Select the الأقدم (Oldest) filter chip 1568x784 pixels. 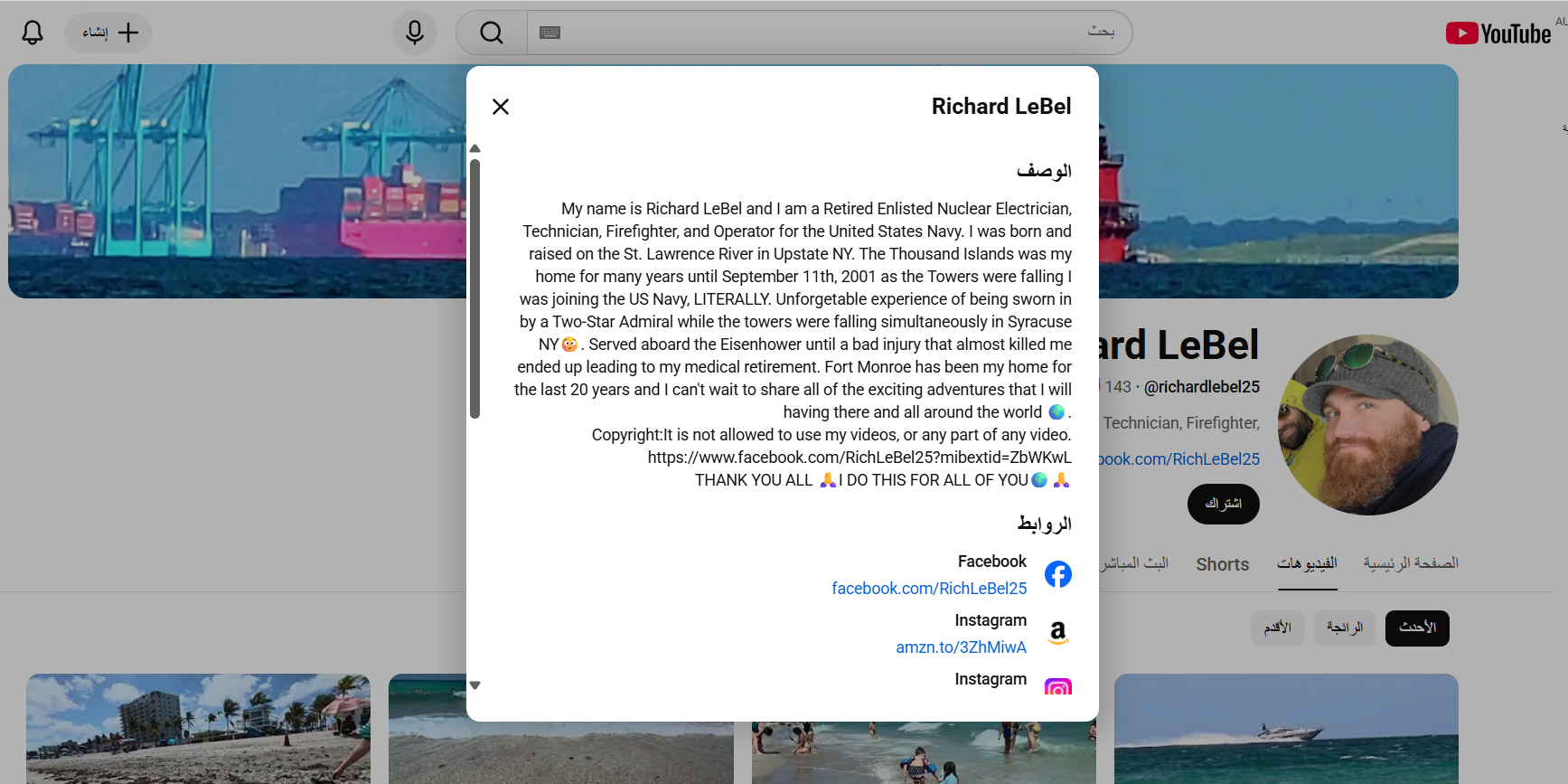pyautogui.click(x=1277, y=628)
